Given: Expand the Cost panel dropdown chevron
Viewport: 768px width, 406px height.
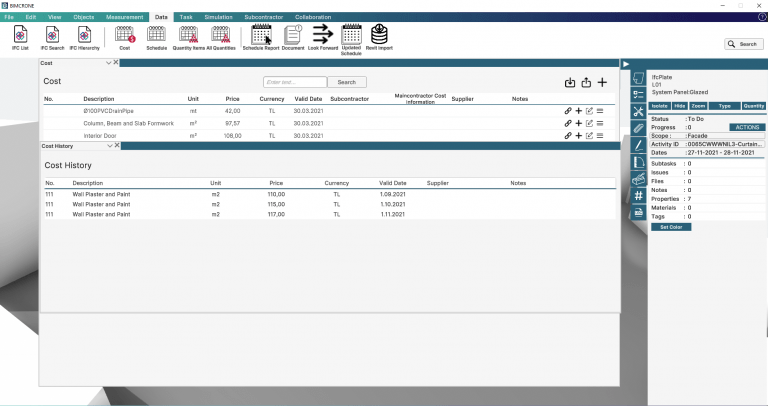Looking at the screenshot, I should click(108, 63).
